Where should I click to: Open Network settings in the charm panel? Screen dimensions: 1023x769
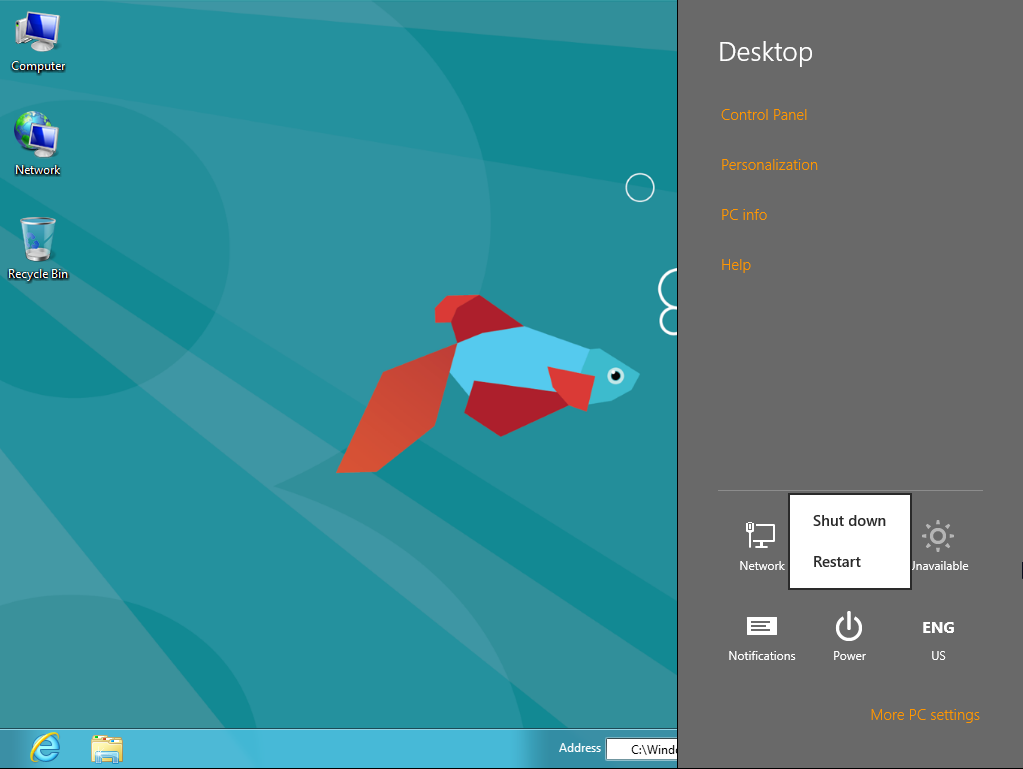761,547
